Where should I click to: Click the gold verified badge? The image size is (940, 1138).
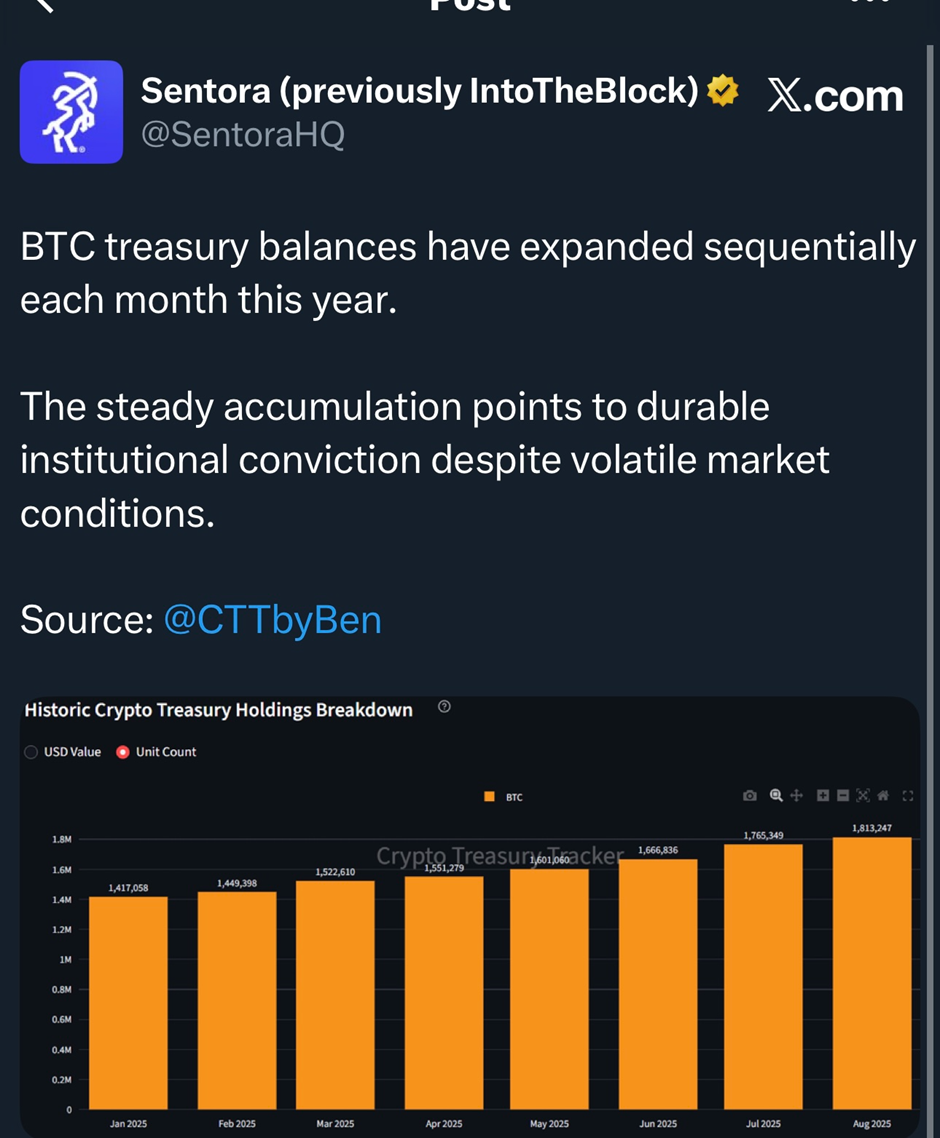pos(722,92)
